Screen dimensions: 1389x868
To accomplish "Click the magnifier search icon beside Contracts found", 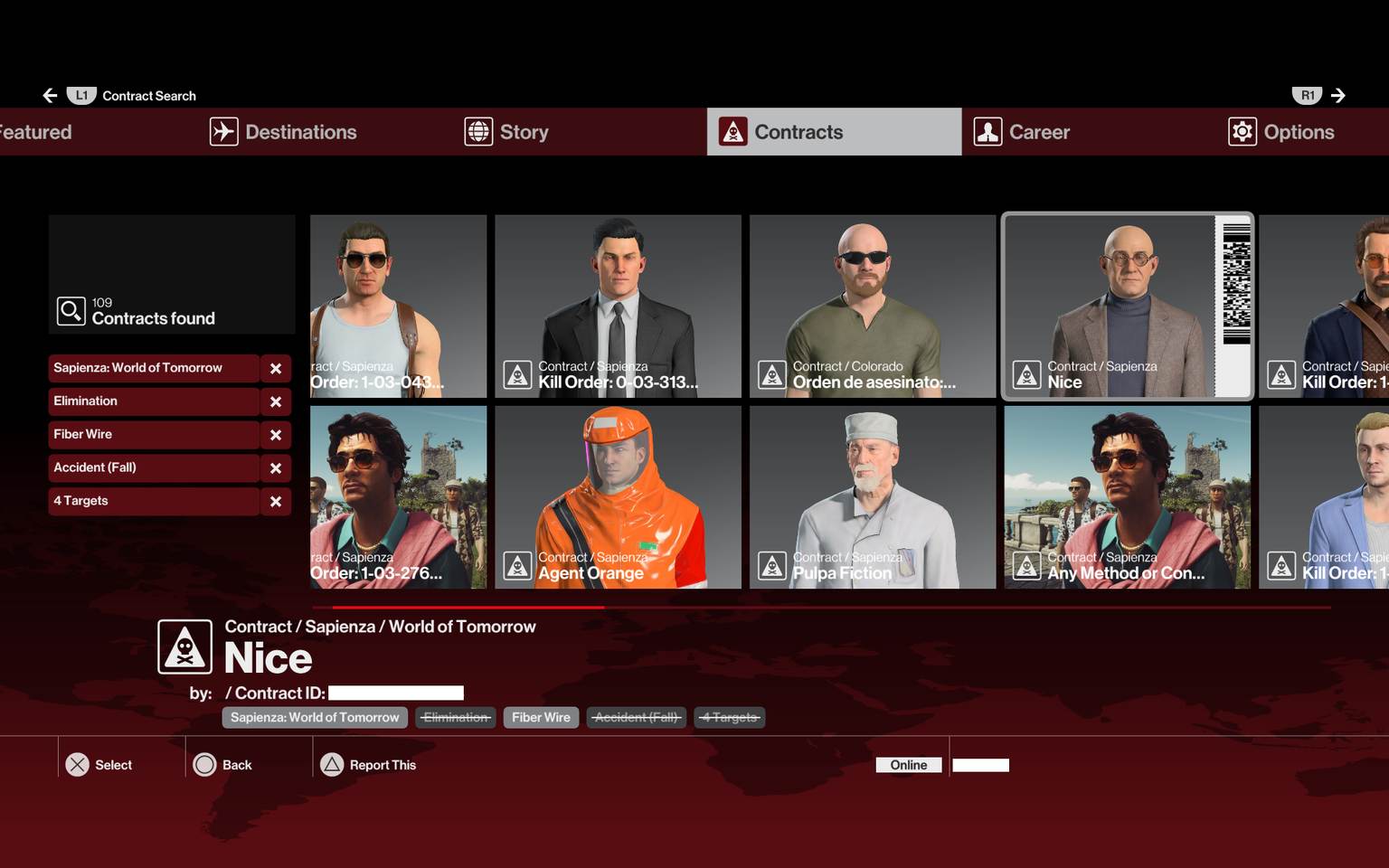I will [x=71, y=311].
